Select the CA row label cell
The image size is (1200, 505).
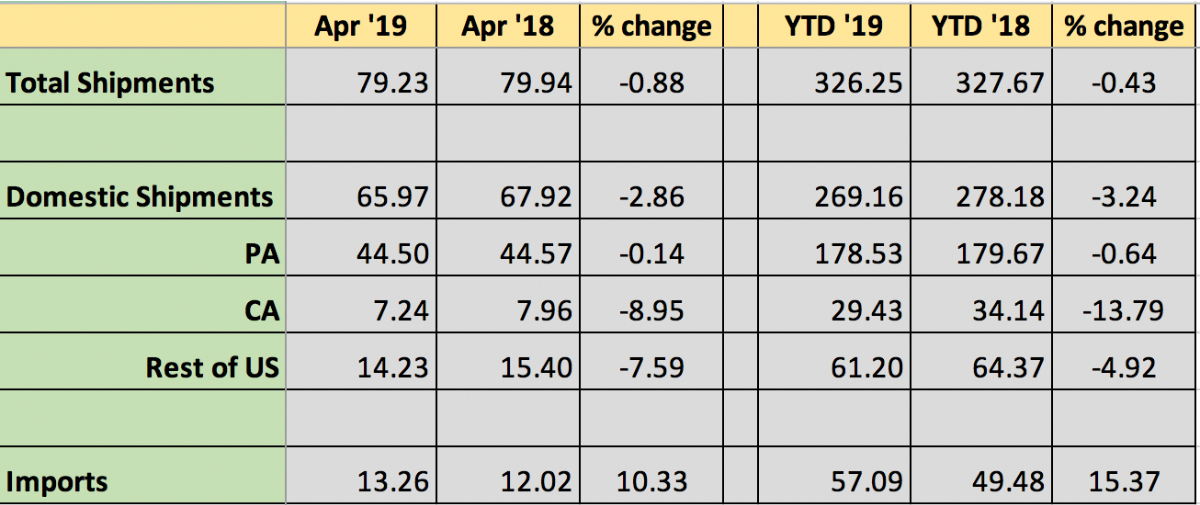[x=261, y=311]
